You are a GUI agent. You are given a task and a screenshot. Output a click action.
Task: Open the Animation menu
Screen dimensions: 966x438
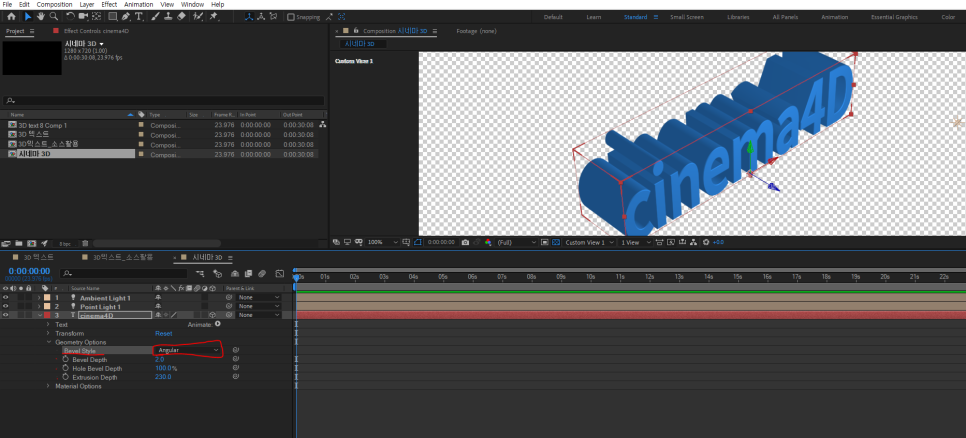pyautogui.click(x=139, y=4)
